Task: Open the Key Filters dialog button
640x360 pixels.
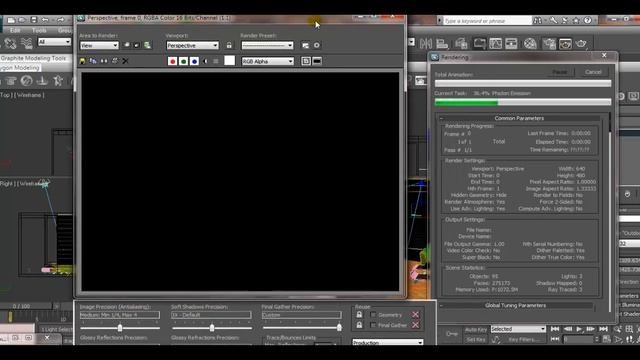Action: (523, 339)
